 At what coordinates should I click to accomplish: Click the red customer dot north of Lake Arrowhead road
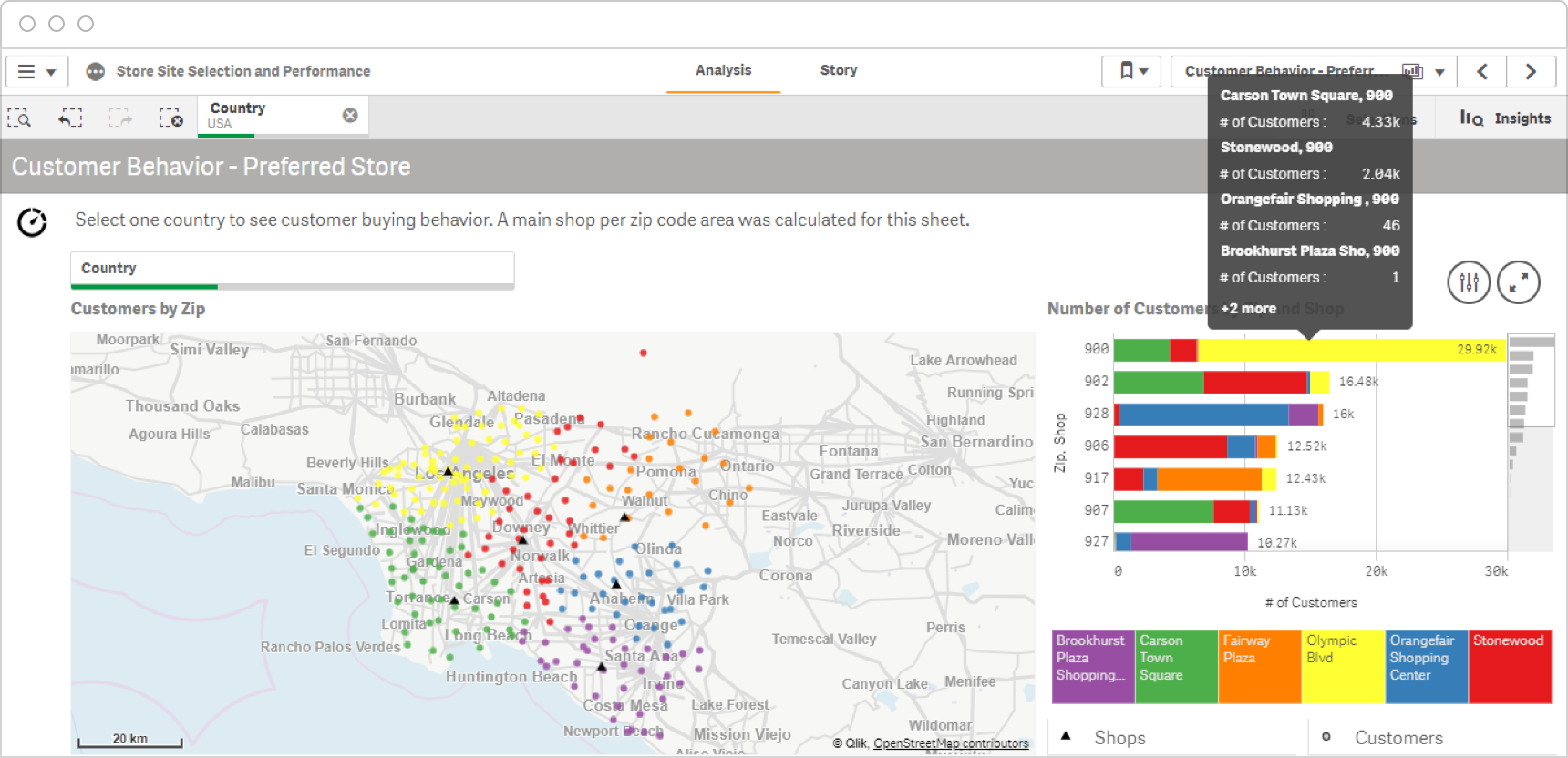[644, 353]
